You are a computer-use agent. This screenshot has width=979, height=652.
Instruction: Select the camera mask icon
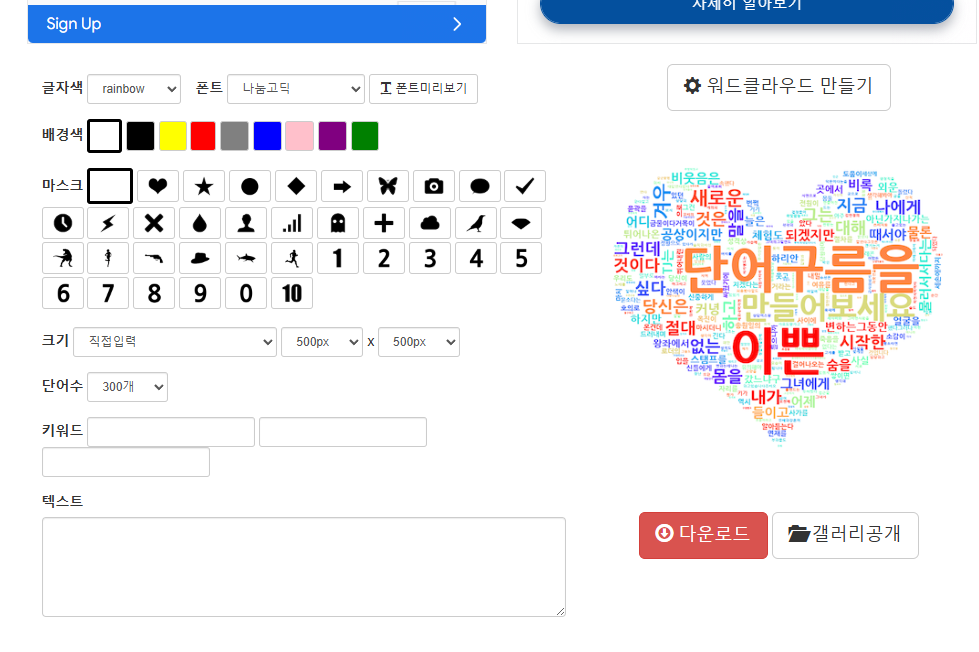[433, 186]
